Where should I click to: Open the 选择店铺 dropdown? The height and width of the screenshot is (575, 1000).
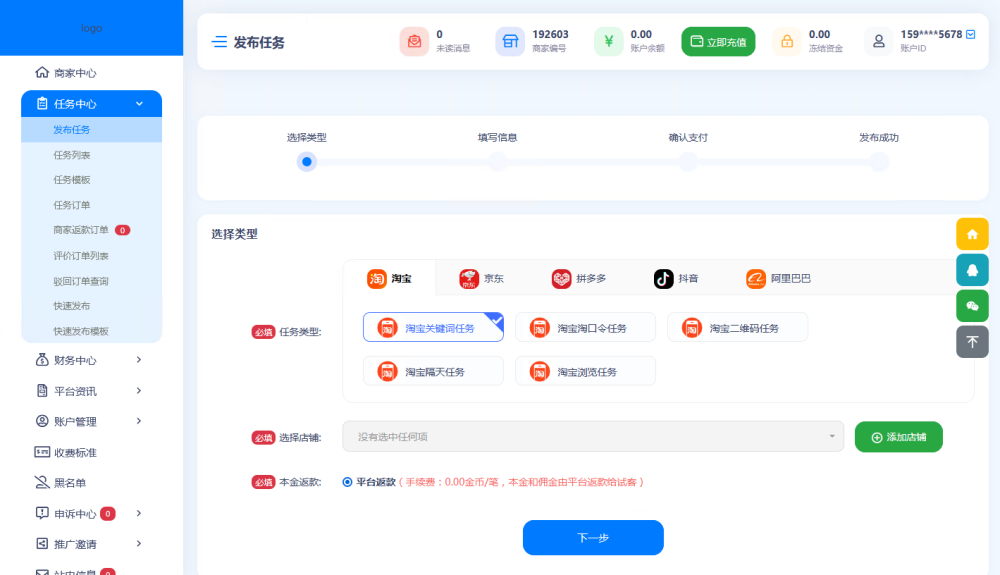(x=593, y=436)
